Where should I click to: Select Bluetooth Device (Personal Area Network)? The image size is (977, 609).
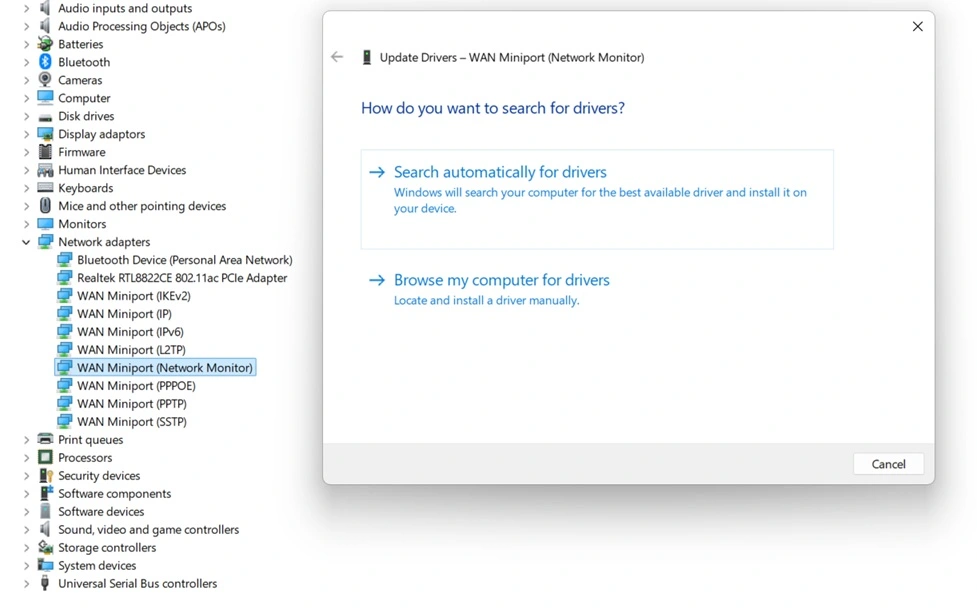[184, 260]
